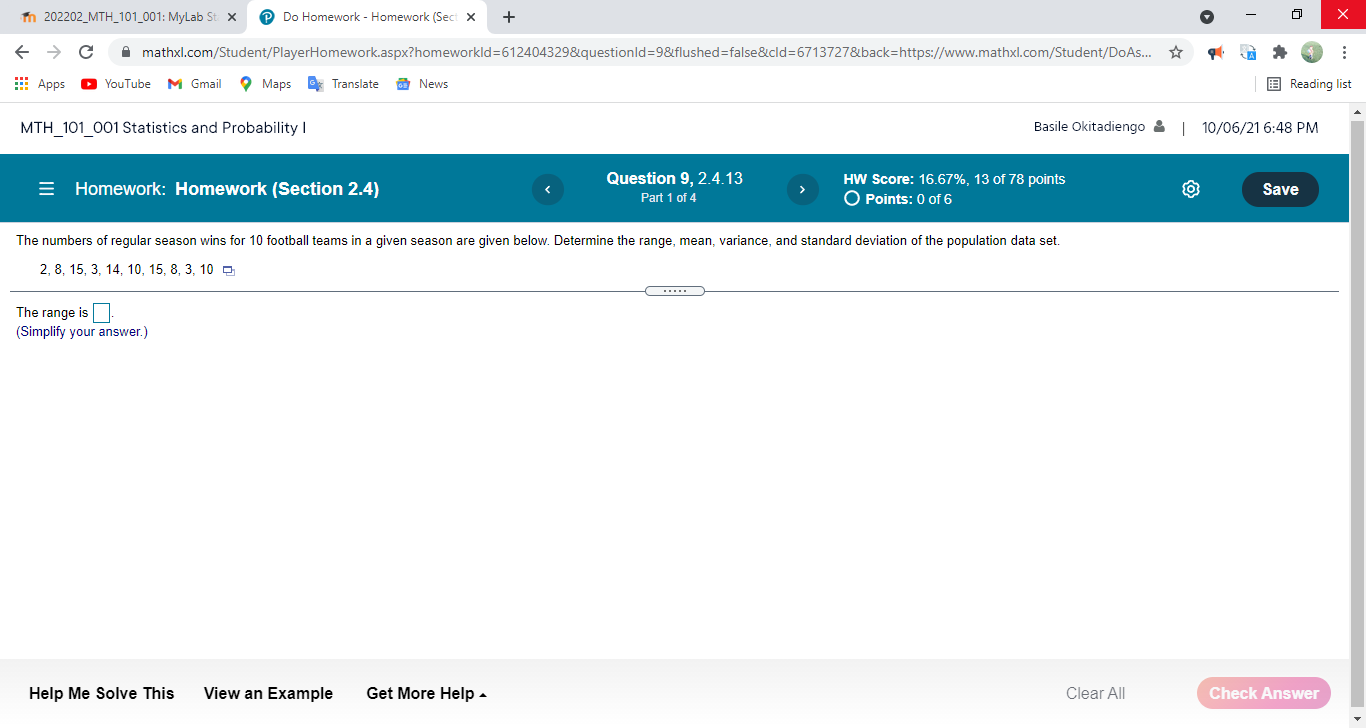
Task: Click the date '10/06/21 6:48 PM'
Action: tap(1260, 128)
